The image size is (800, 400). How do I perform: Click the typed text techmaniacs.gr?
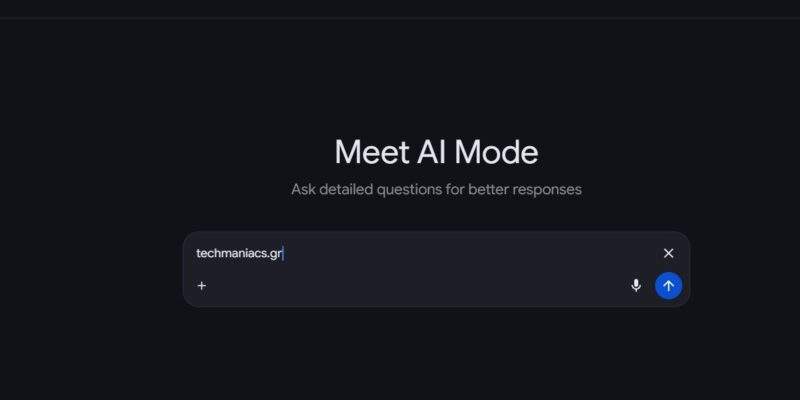(239, 254)
